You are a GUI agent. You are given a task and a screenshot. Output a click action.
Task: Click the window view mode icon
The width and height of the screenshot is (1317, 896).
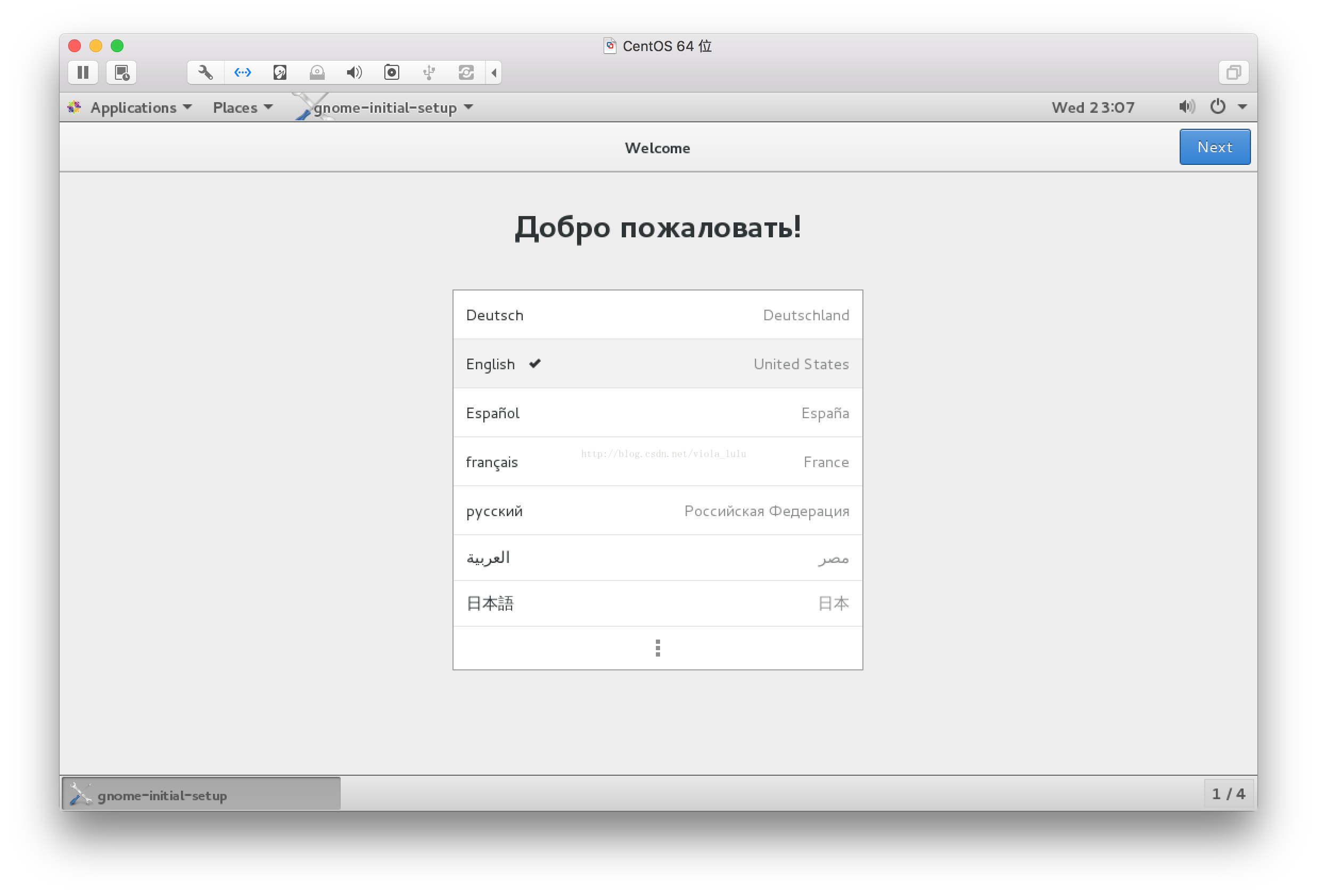(x=1234, y=72)
